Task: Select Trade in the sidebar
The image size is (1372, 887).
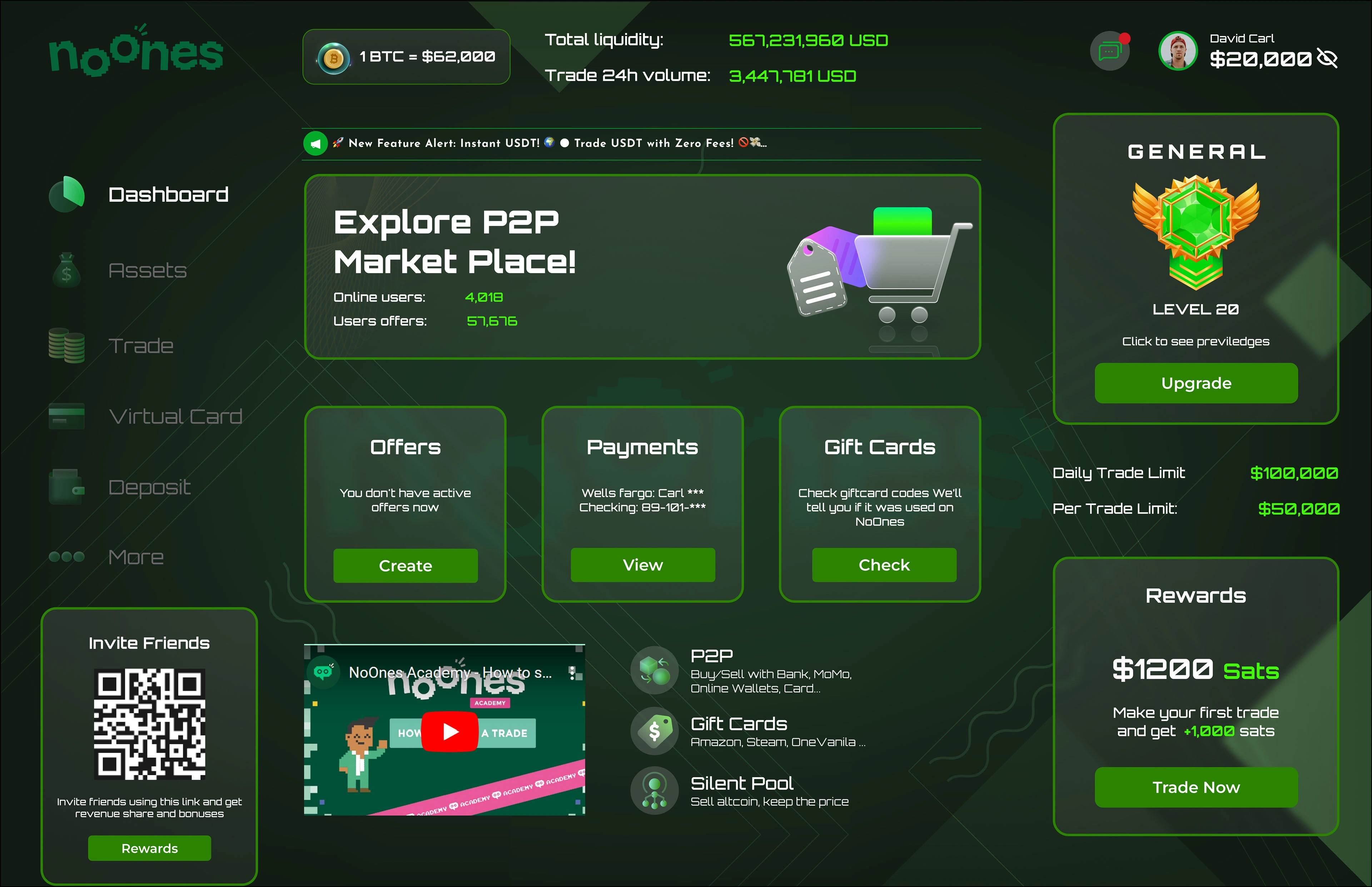Action: coord(111,346)
